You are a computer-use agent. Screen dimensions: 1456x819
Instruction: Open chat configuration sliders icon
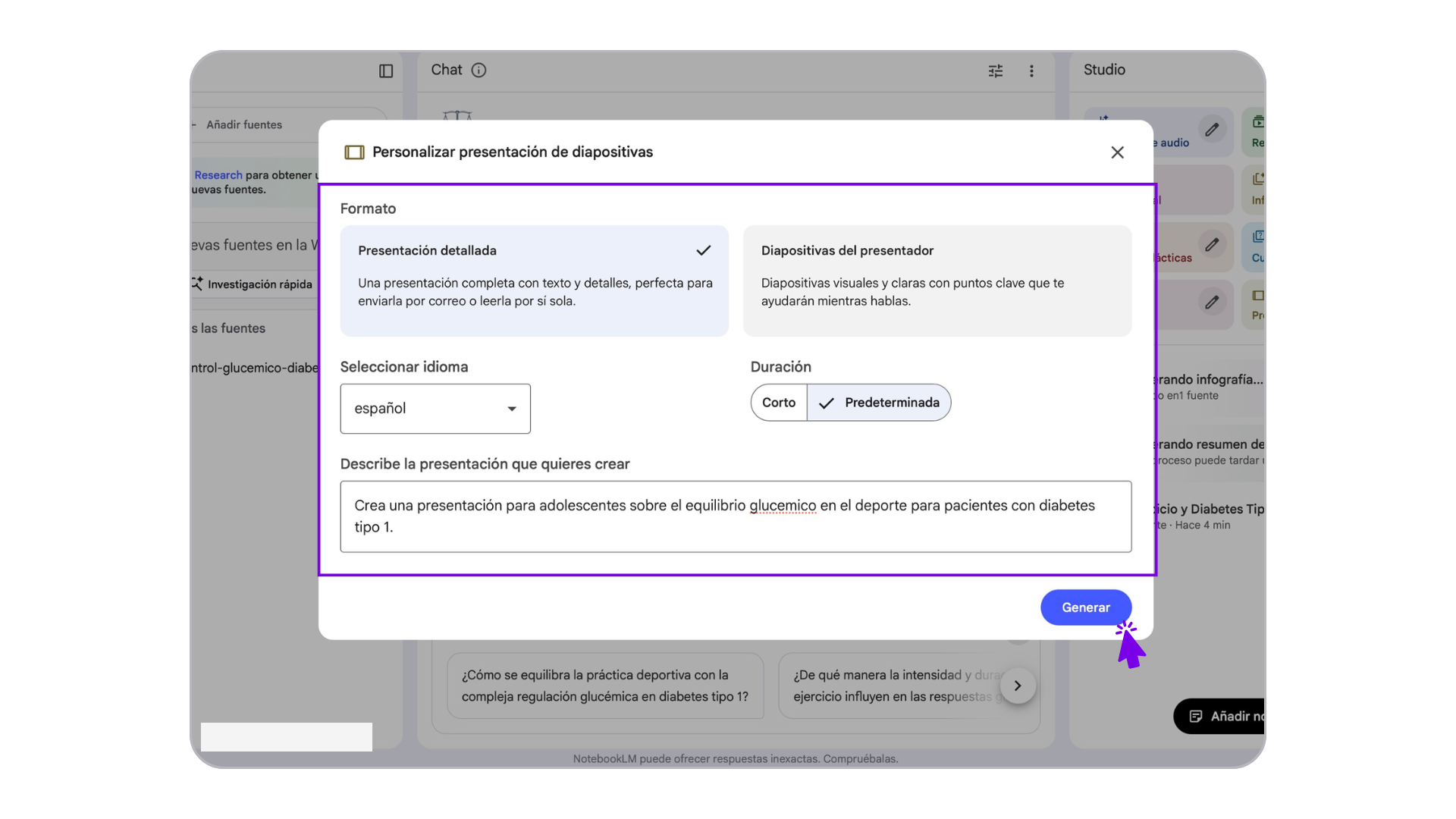pos(996,71)
